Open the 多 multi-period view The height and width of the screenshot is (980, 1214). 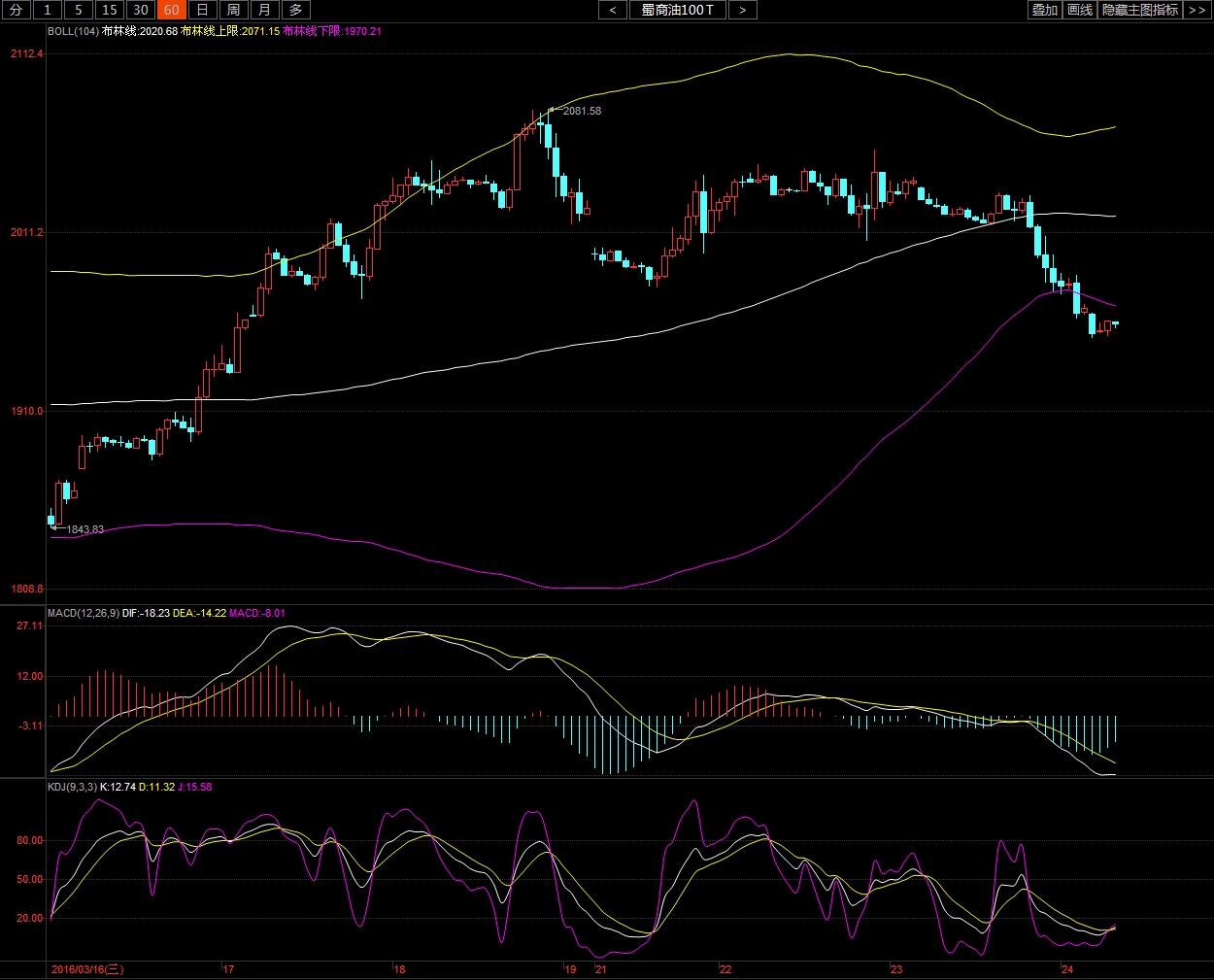(295, 10)
